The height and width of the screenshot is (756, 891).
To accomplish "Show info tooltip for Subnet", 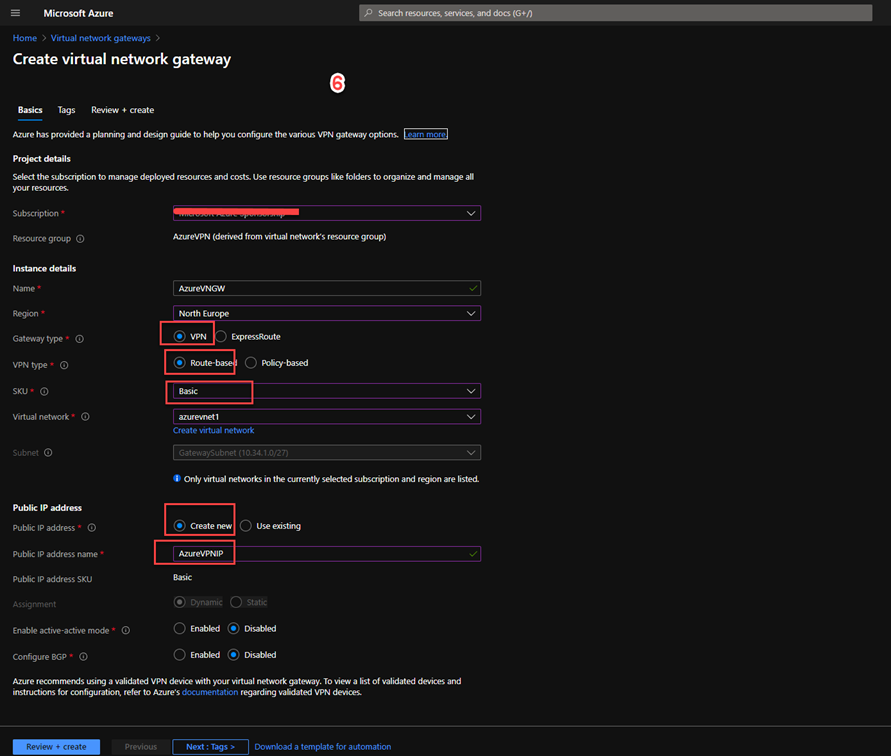I will coord(48,452).
